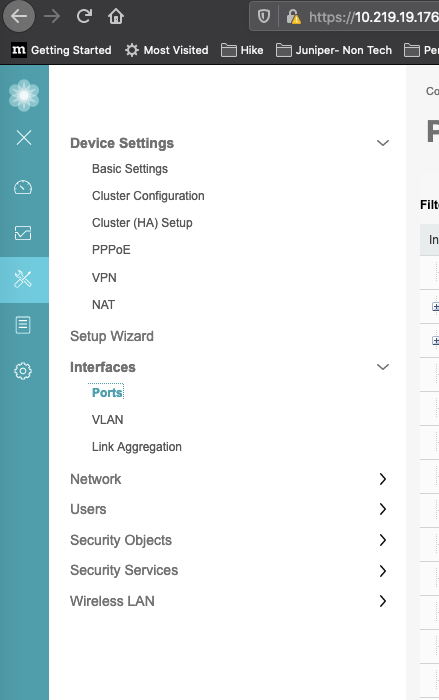Close the side menu with X icon
The image size is (439, 700).
point(24,138)
